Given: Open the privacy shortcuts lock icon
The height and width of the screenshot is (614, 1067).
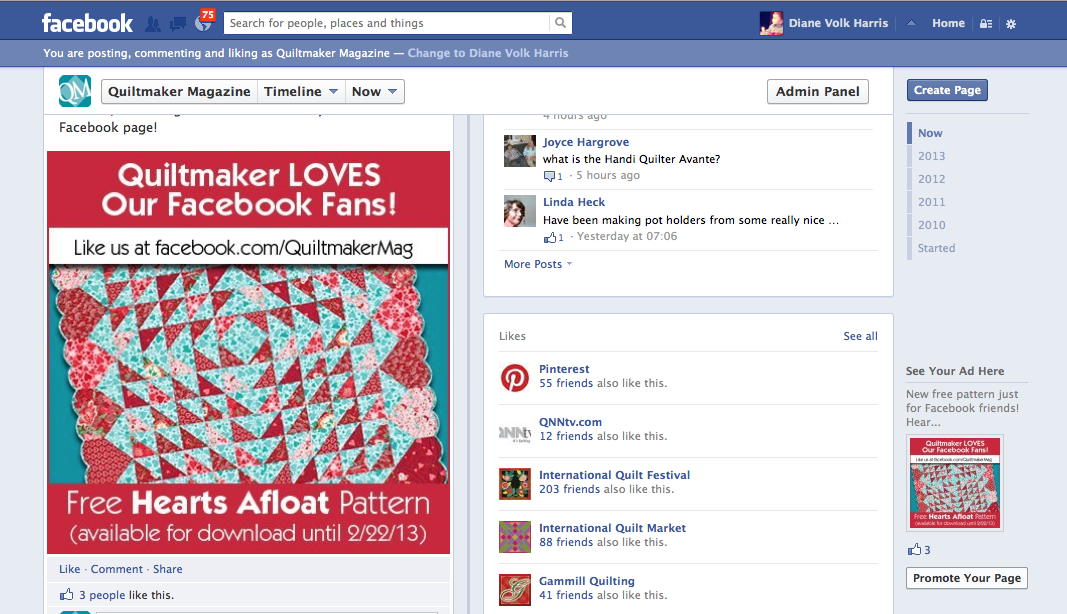Looking at the screenshot, I should coord(985,24).
